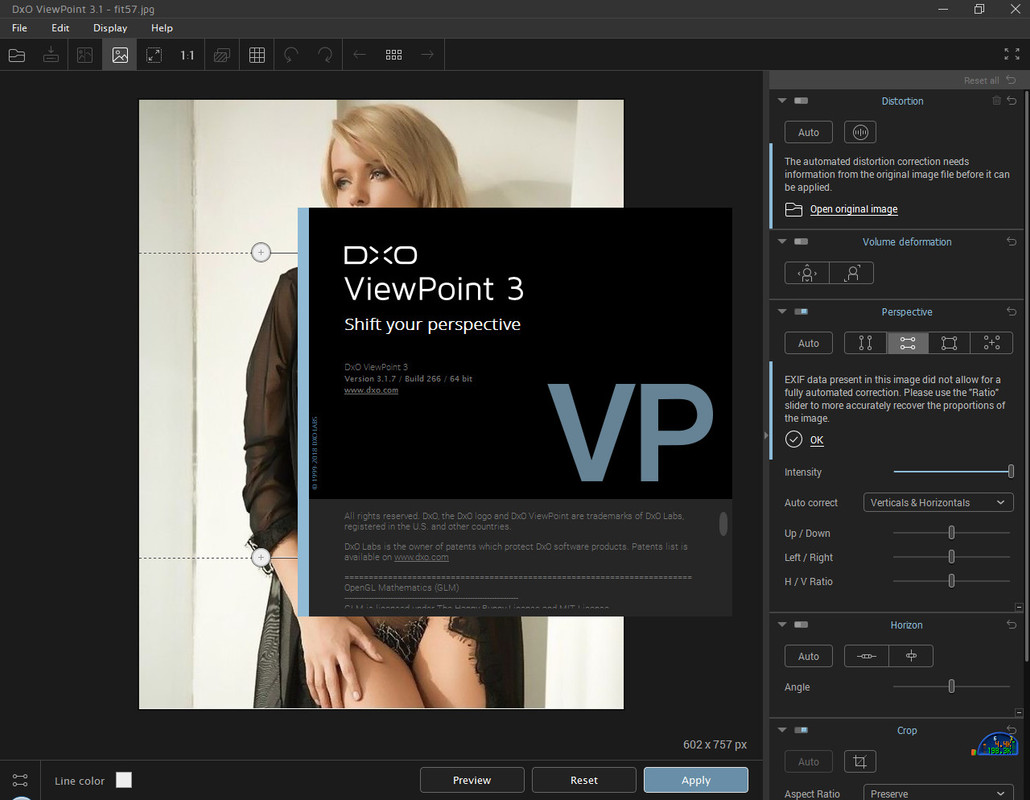The image size is (1030, 800).
Task: Reset the Volume deformation palette
Action: [x=1011, y=242]
